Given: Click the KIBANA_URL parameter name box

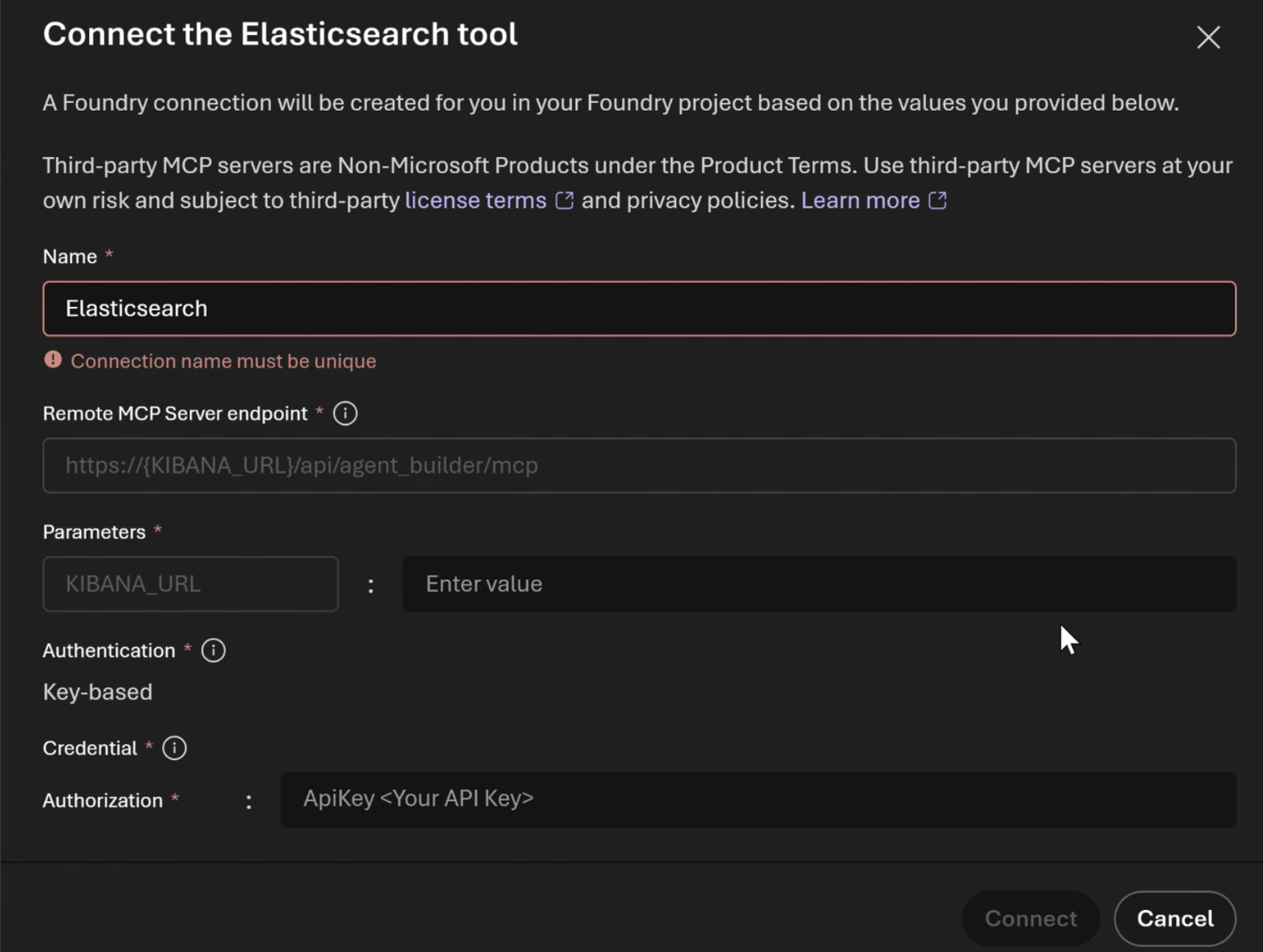Looking at the screenshot, I should click(x=190, y=584).
